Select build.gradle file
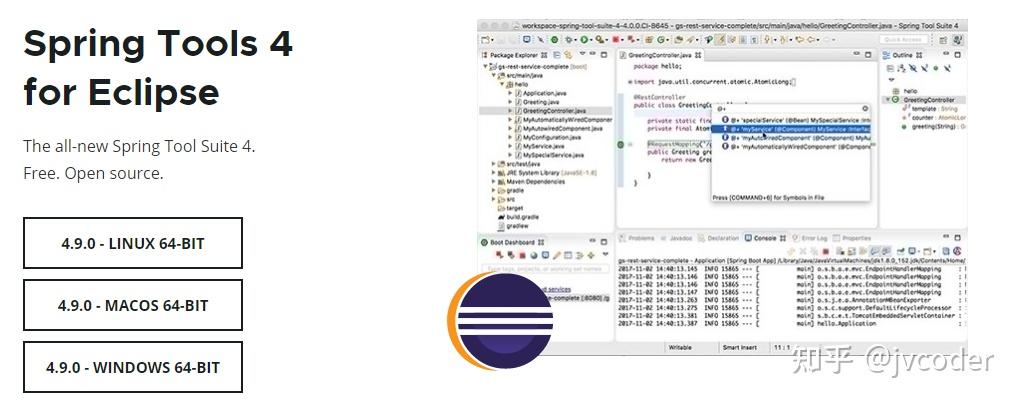Image resolution: width=1020 pixels, height=406 pixels. click(x=518, y=217)
